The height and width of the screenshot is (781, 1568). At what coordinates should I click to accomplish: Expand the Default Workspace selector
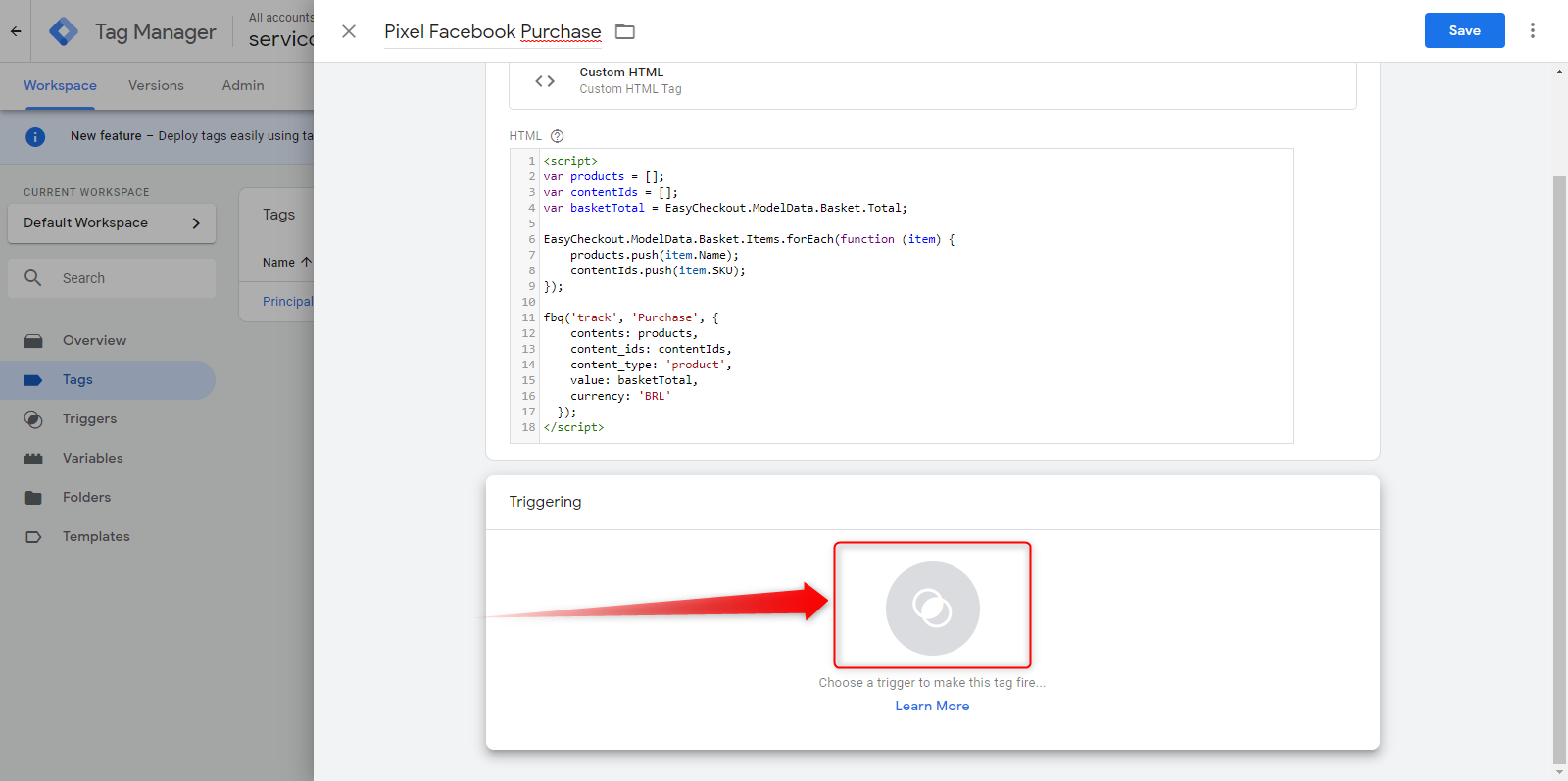click(112, 223)
